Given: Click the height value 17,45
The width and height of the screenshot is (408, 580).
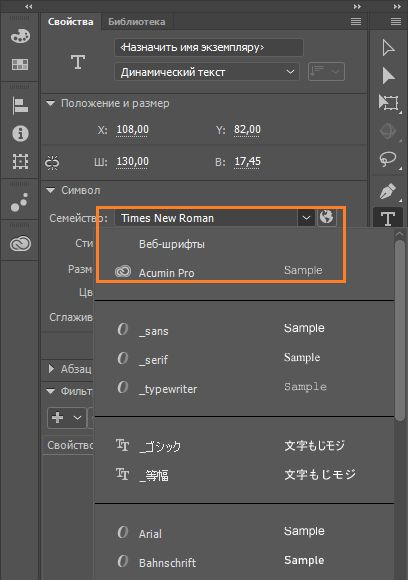Looking at the screenshot, I should click(247, 162).
